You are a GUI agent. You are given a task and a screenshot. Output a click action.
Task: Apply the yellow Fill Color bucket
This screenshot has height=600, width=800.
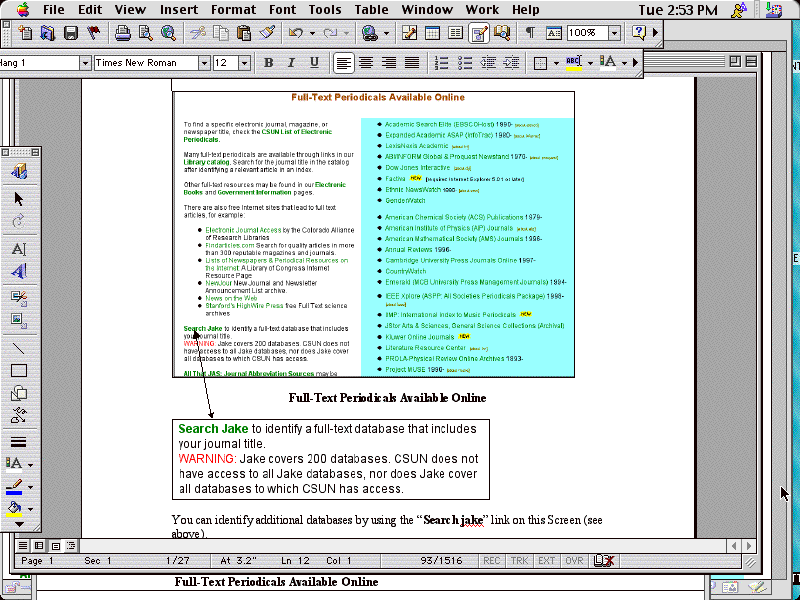pyautogui.click(x=14, y=509)
